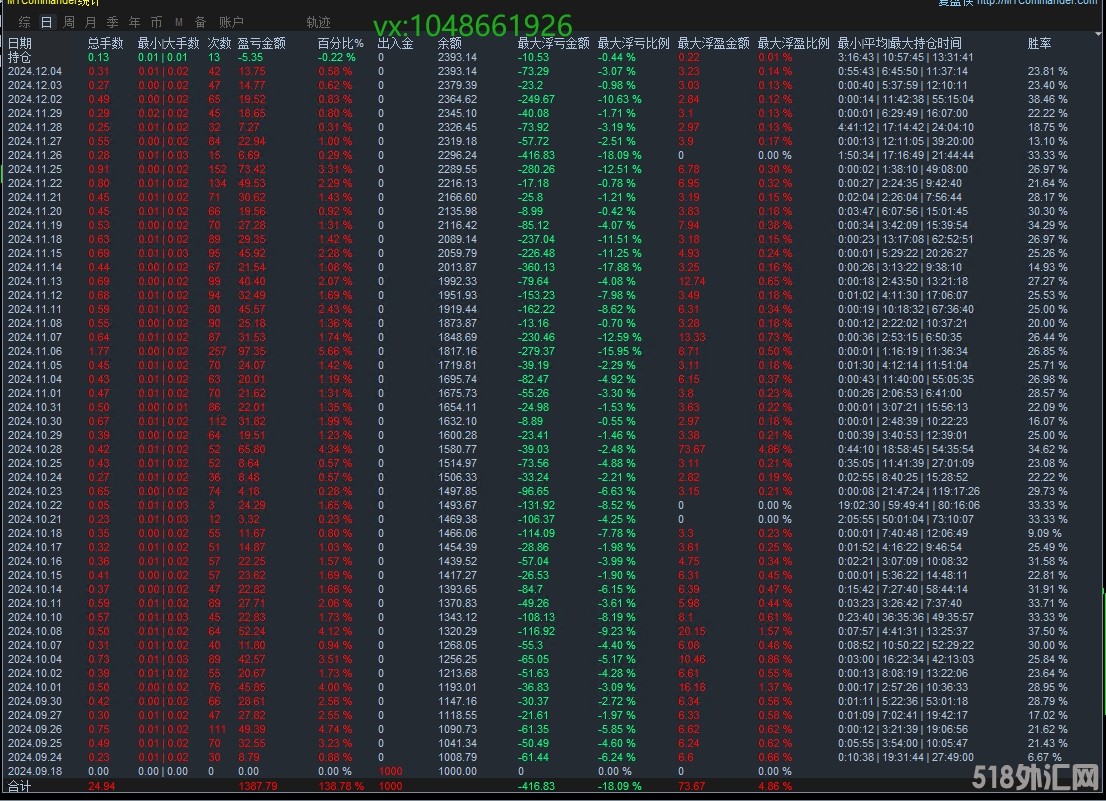This screenshot has width=1106, height=801.
Task: Sort by the 胜率 column header
Action: click(1040, 44)
